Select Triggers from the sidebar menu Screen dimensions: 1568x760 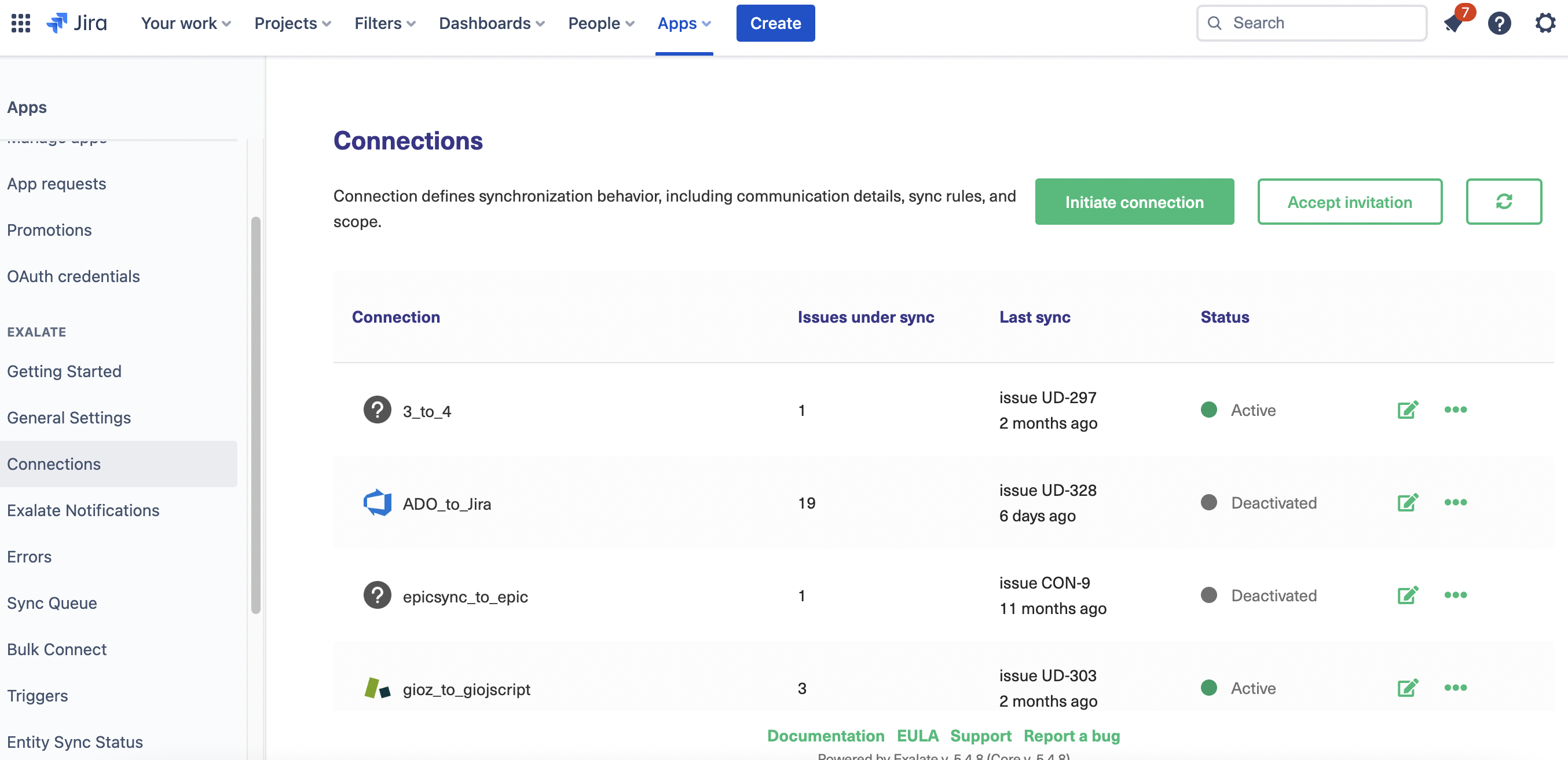click(37, 694)
